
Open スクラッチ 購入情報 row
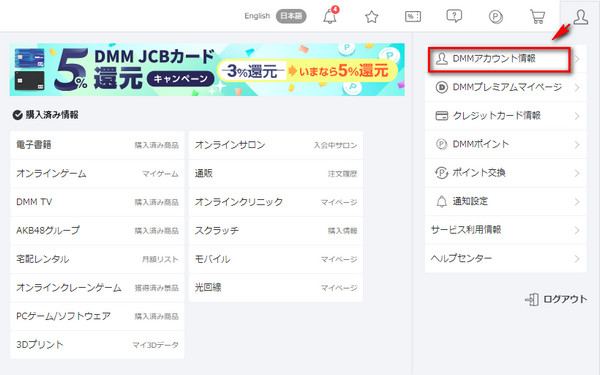tap(276, 231)
